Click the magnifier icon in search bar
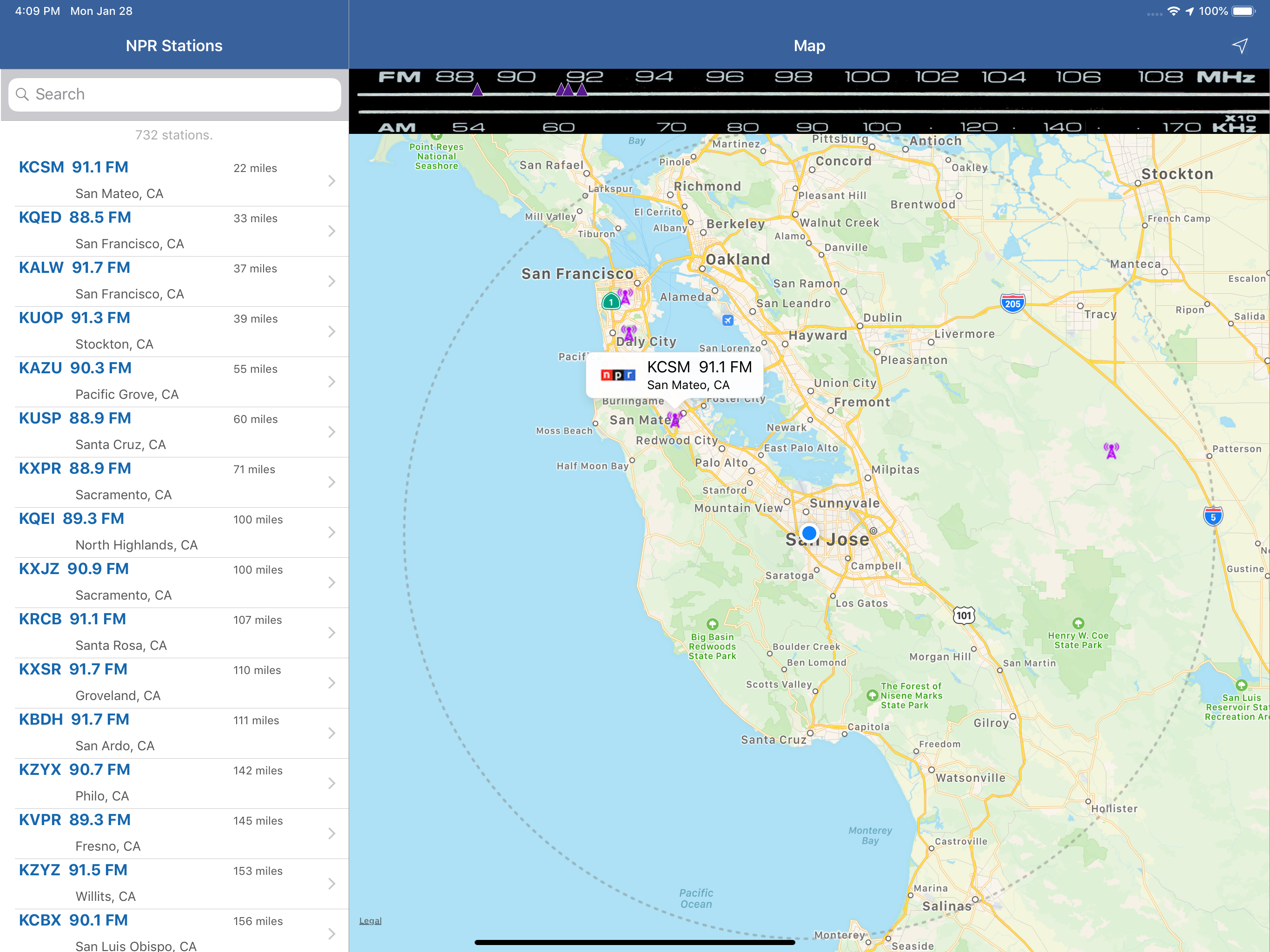This screenshot has height=952, width=1270. pos(22,94)
